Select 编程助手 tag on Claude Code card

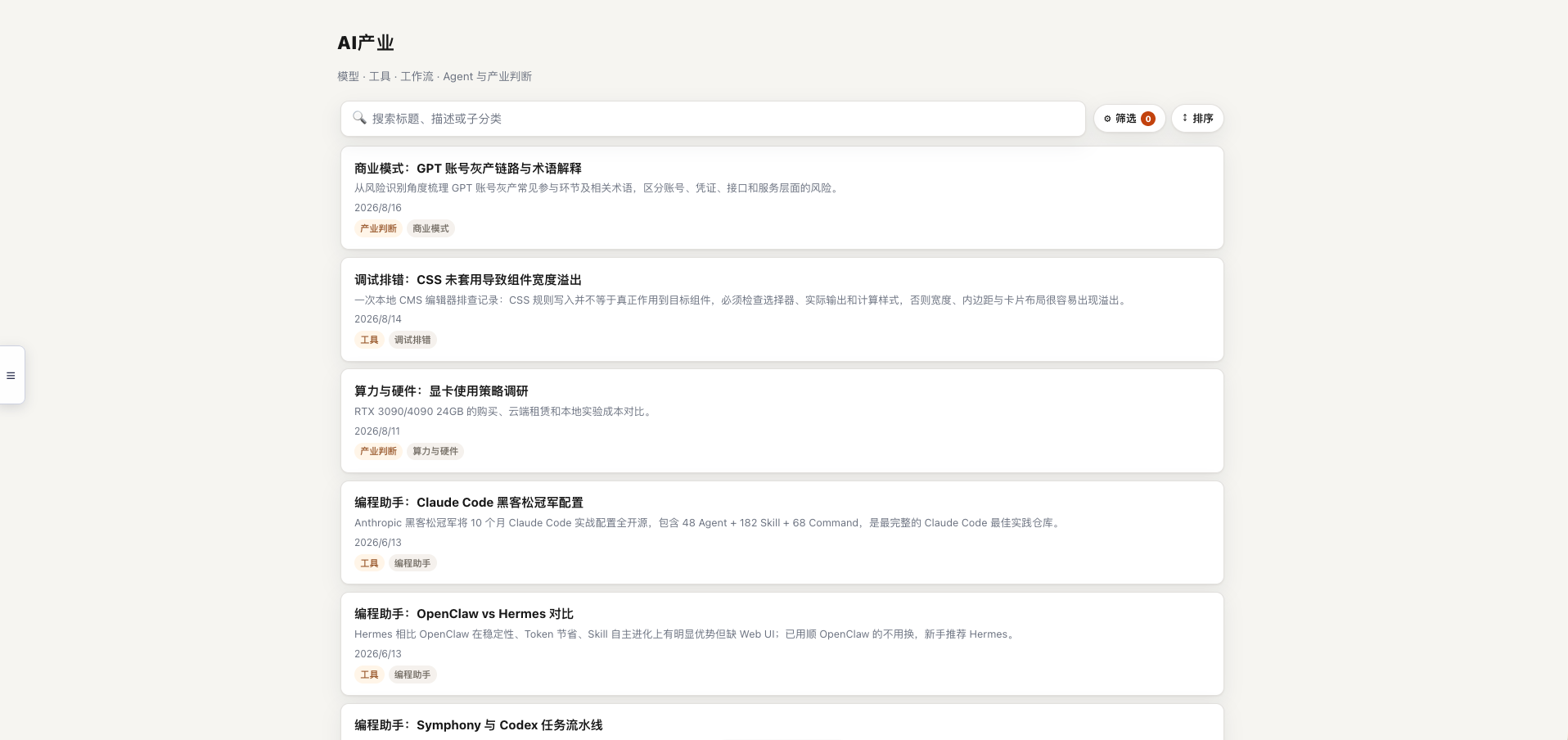click(x=412, y=563)
